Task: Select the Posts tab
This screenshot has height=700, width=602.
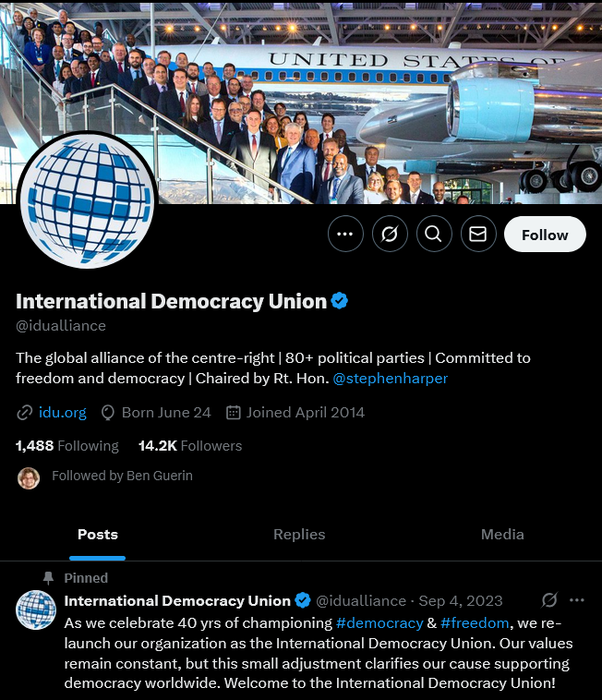Action: 97,534
